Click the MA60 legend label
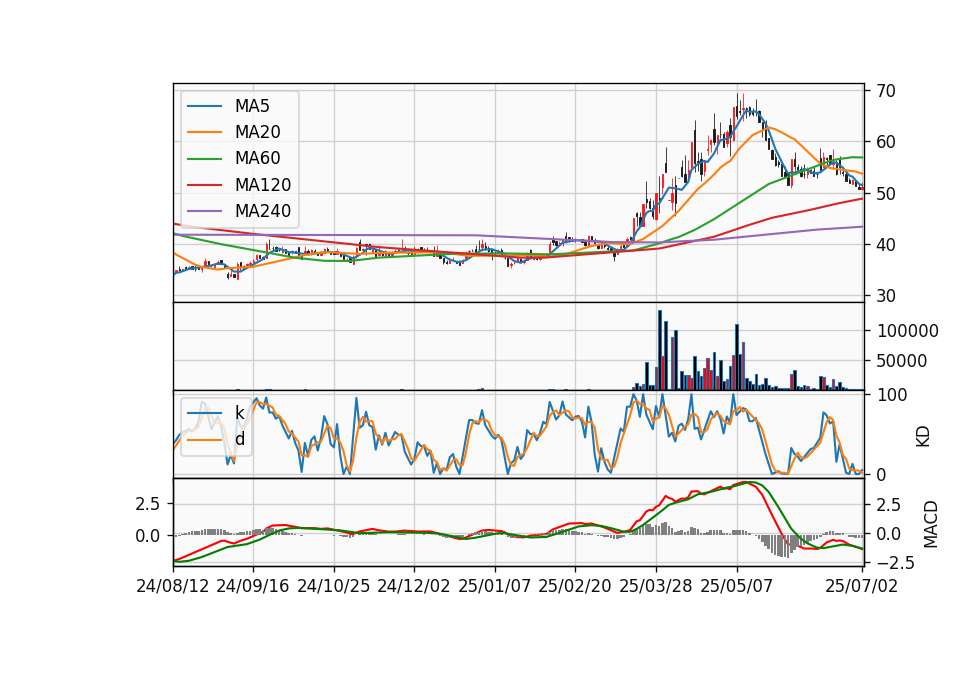Image resolution: width=960 pixels, height=690 pixels. 258,159
